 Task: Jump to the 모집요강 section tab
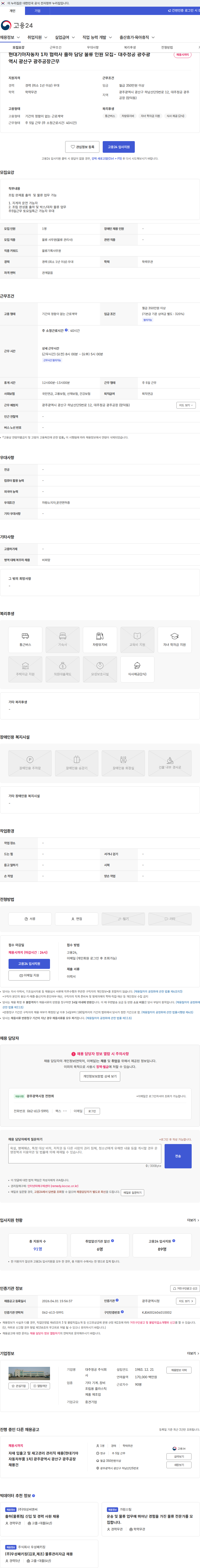18,47
